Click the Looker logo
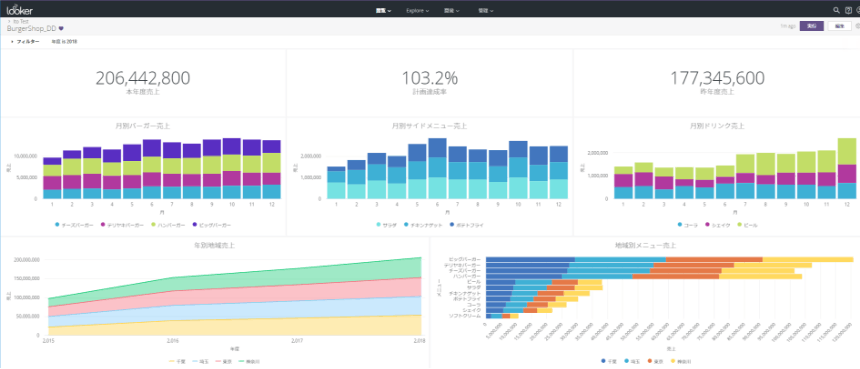 coord(20,9)
